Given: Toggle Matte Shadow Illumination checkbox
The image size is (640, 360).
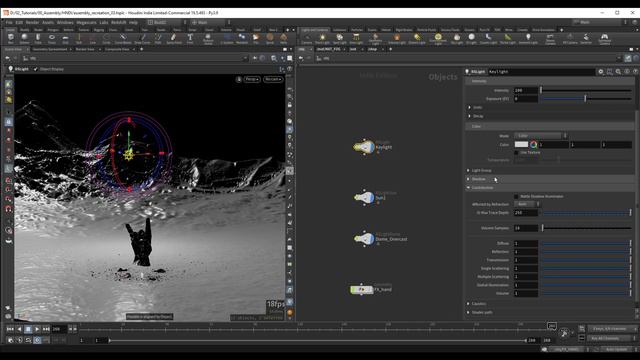Looking at the screenshot, I should 516,196.
